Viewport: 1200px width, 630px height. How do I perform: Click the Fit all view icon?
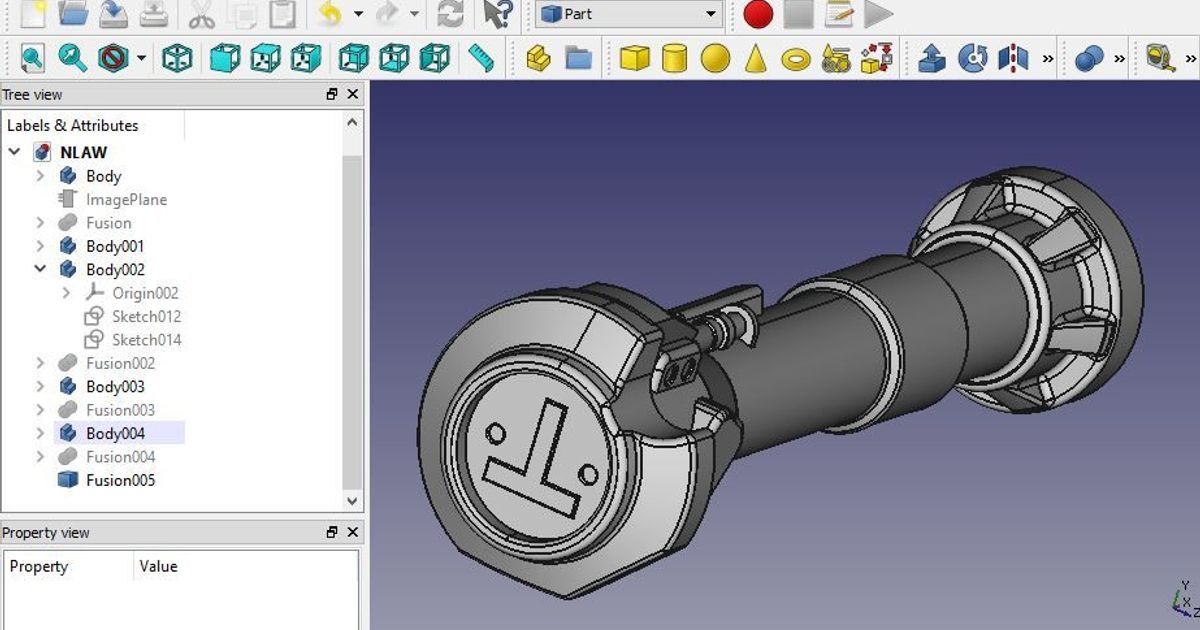coord(31,57)
